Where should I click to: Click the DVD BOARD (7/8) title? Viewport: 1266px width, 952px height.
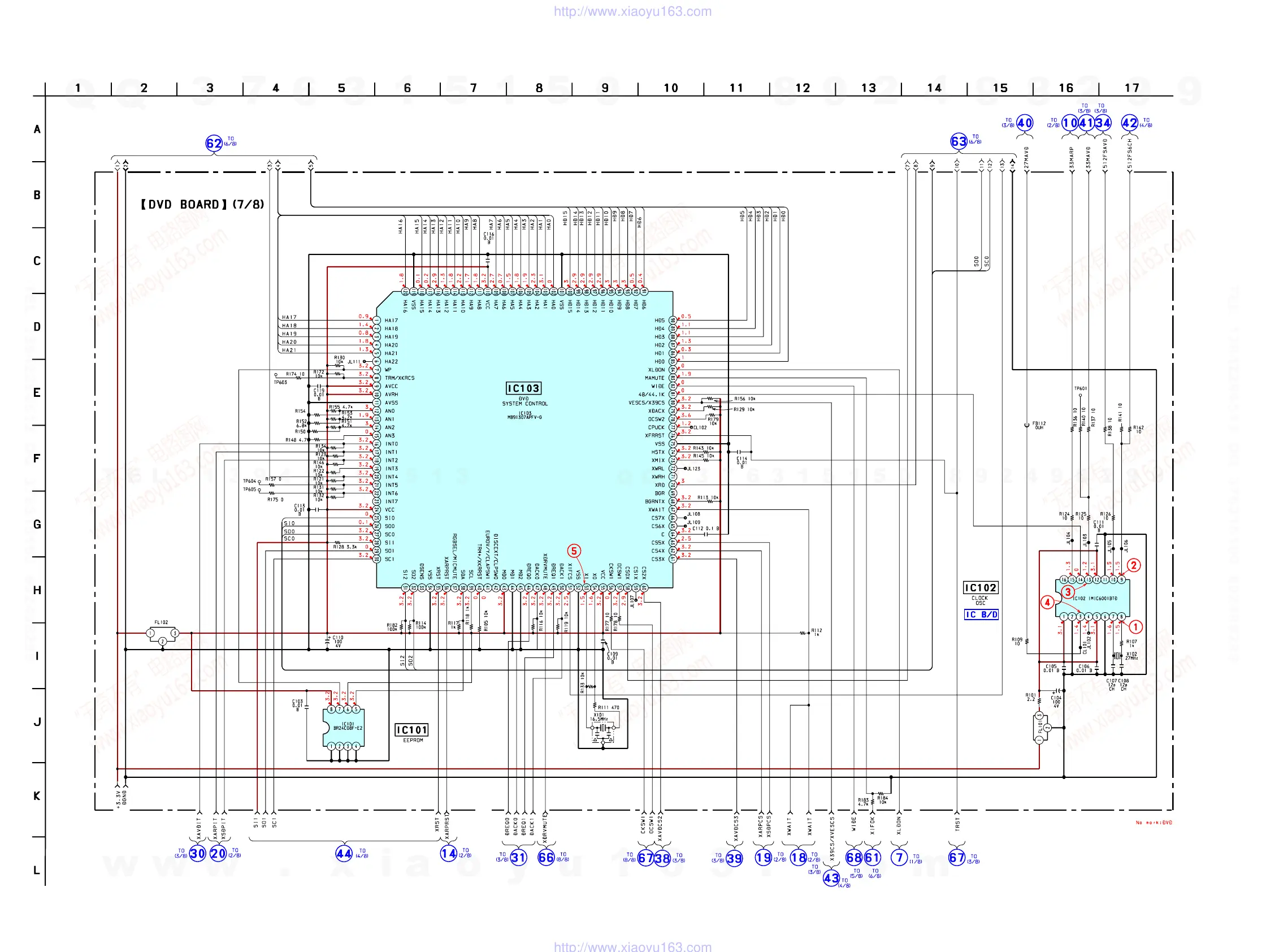click(202, 205)
